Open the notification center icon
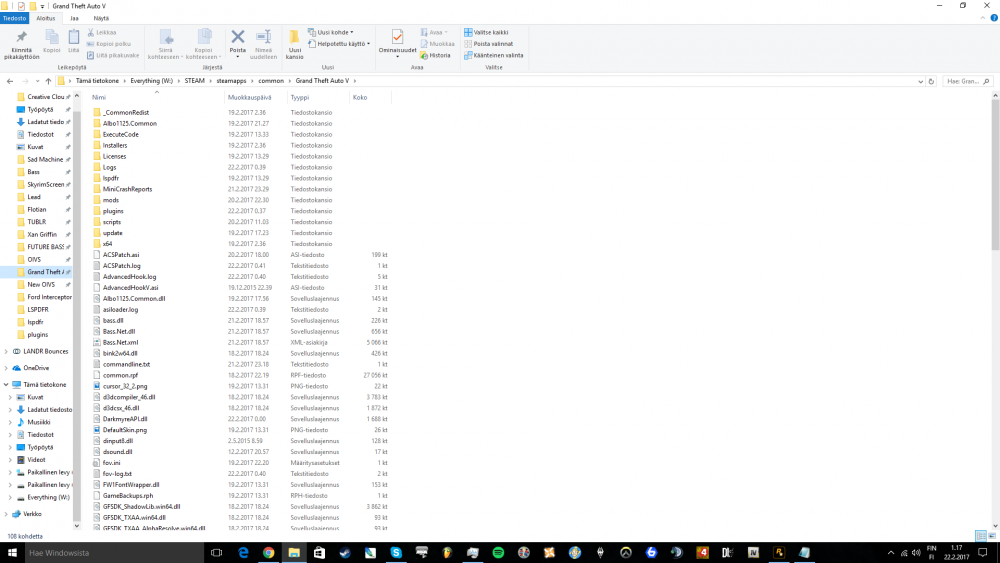This screenshot has width=1000, height=563. click(983, 553)
